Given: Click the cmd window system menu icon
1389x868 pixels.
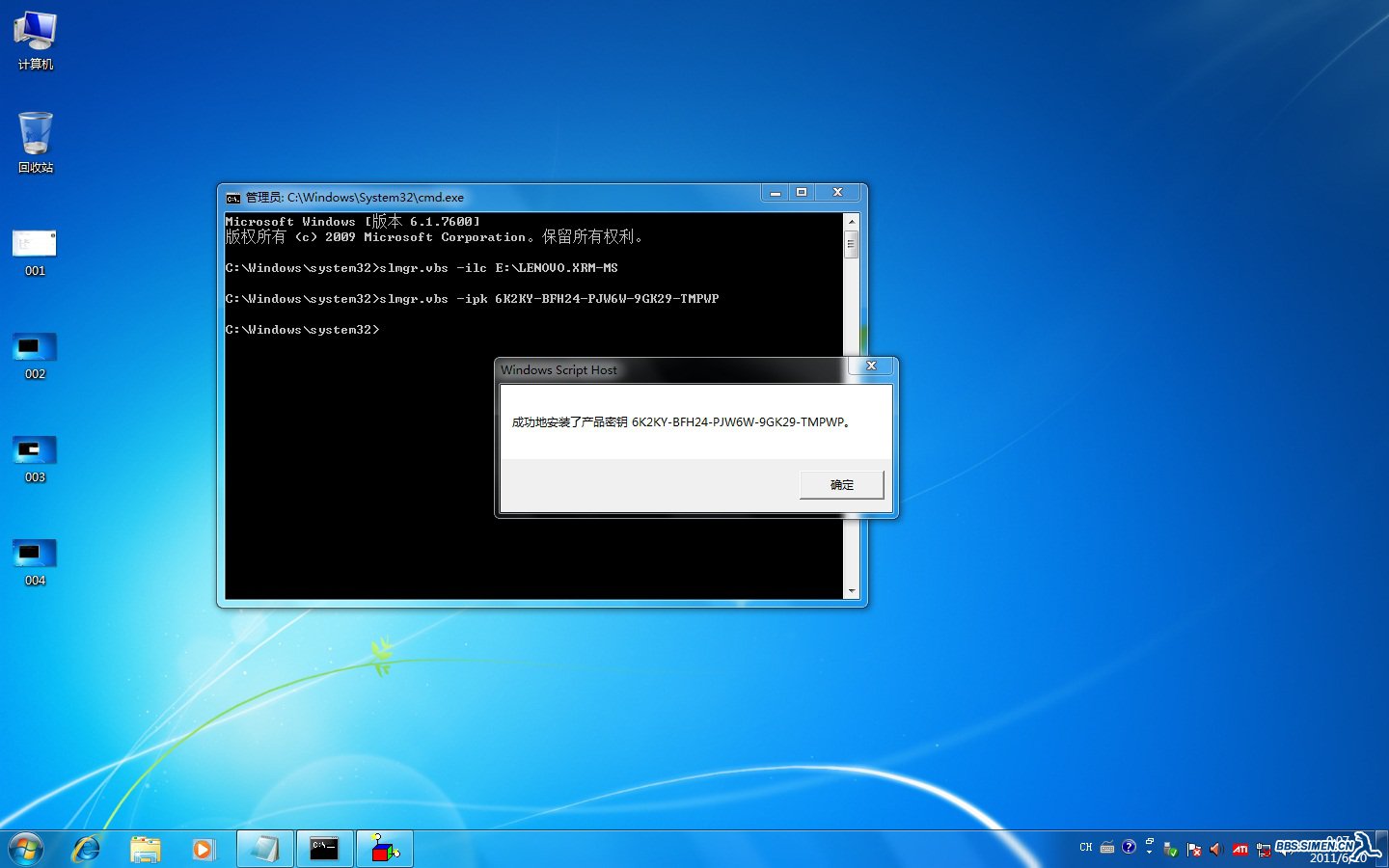Looking at the screenshot, I should pyautogui.click(x=232, y=198).
